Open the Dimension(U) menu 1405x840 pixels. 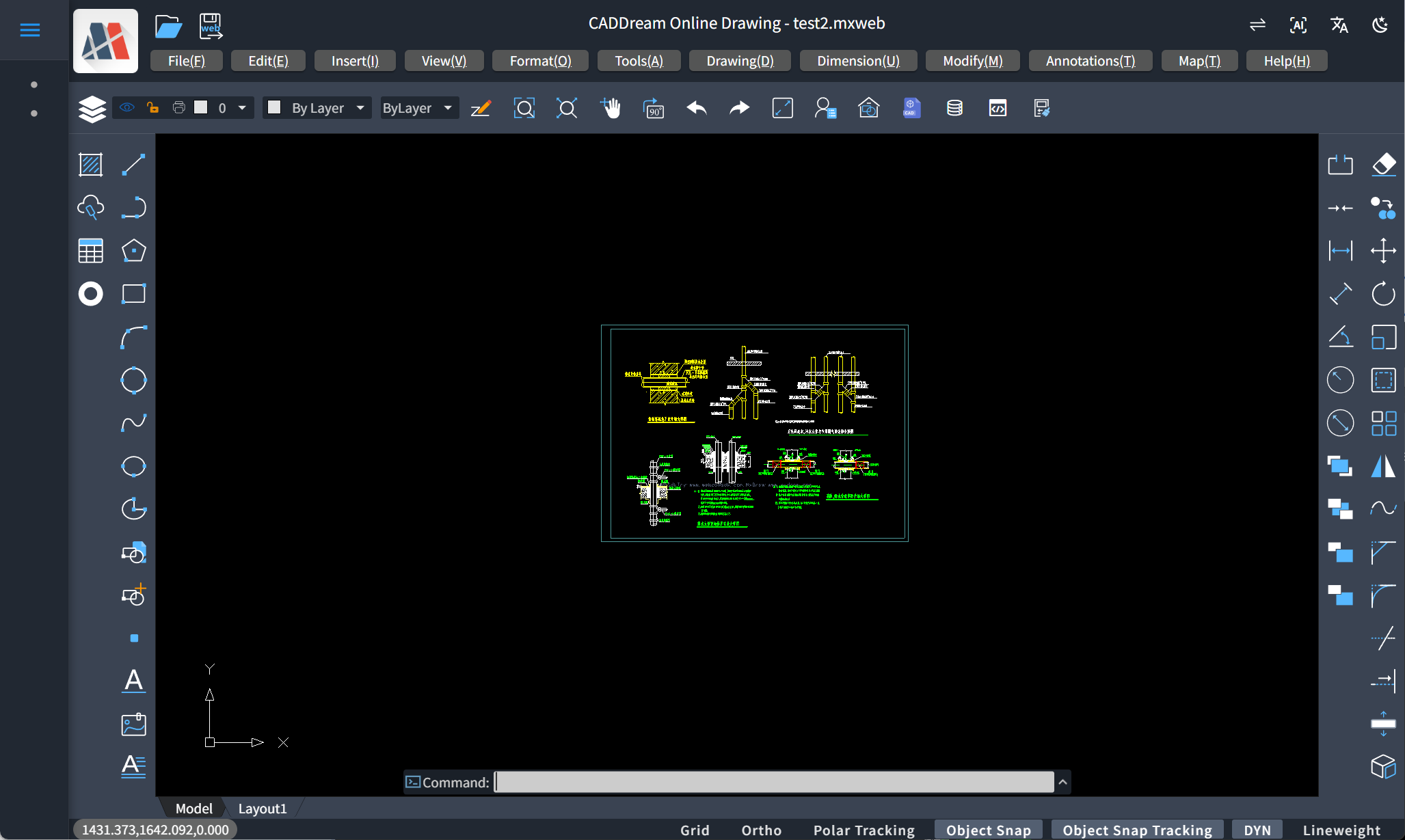[x=858, y=61]
